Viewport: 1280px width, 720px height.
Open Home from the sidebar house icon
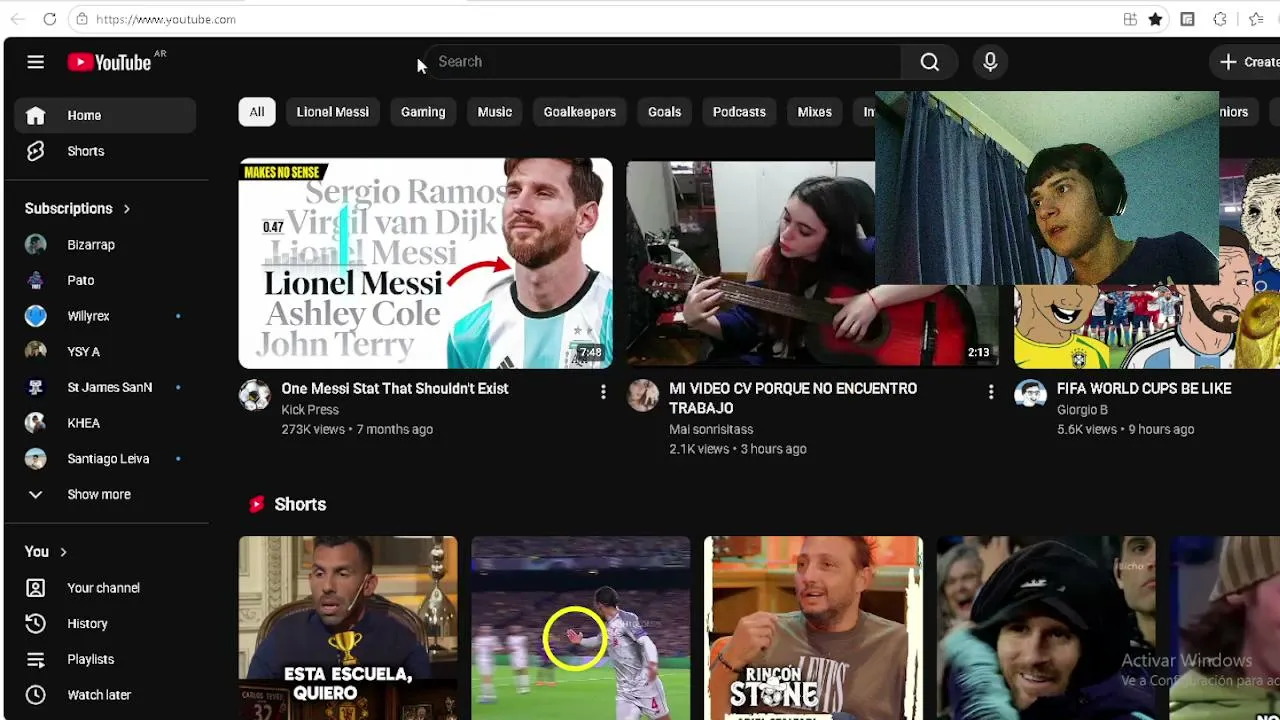(35, 115)
